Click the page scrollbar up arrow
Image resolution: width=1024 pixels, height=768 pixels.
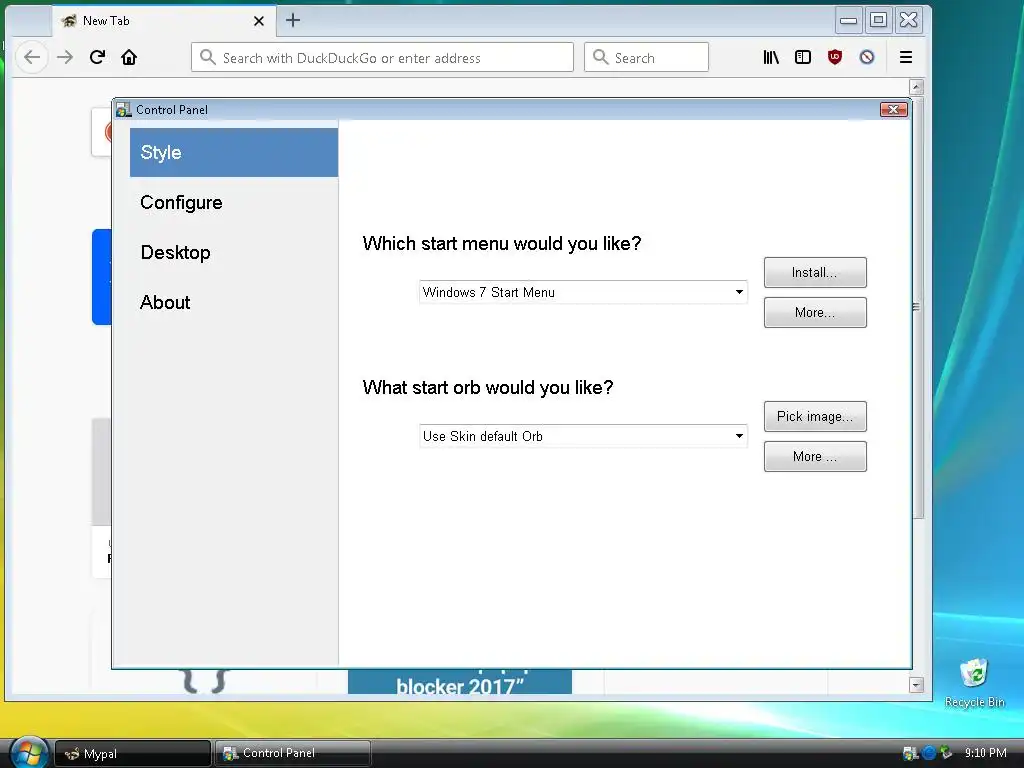coord(916,87)
